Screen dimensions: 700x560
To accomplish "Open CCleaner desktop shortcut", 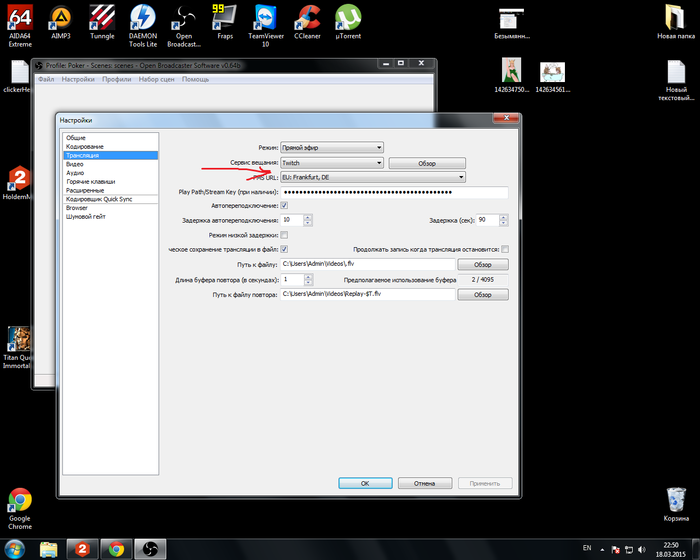I will tap(307, 22).
